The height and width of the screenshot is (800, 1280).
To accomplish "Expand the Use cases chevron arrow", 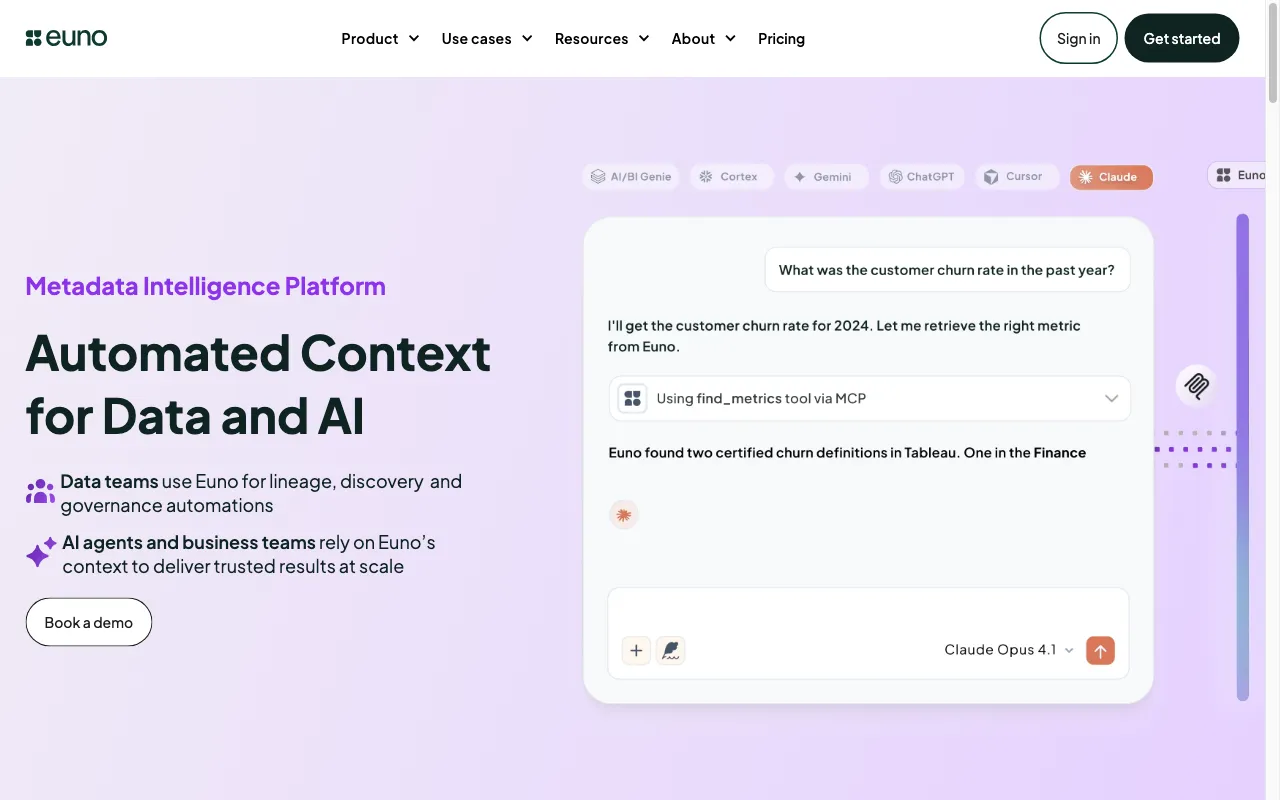I will [527, 38].
